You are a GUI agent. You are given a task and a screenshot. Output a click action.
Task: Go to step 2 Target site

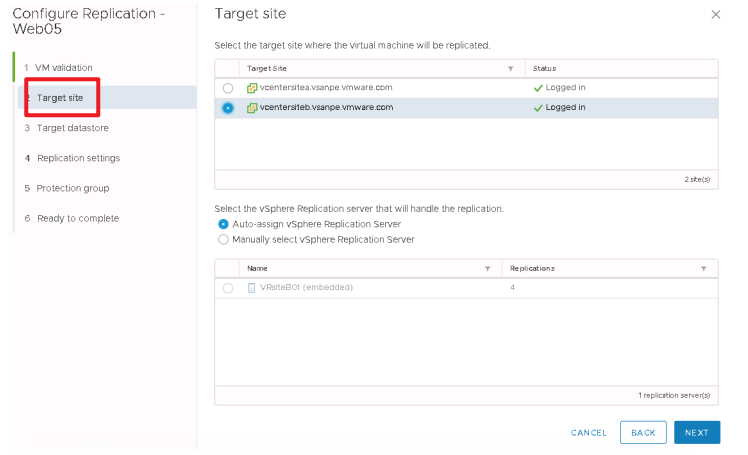[60, 98]
